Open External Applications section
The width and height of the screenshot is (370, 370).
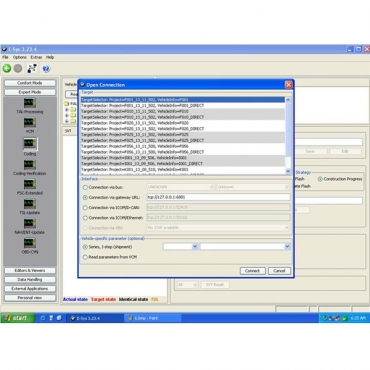click(x=30, y=289)
